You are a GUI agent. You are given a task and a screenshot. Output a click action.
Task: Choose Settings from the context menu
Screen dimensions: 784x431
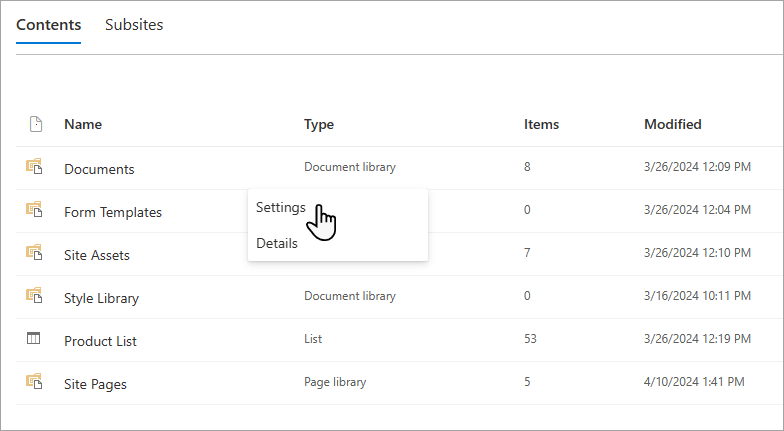(x=280, y=207)
